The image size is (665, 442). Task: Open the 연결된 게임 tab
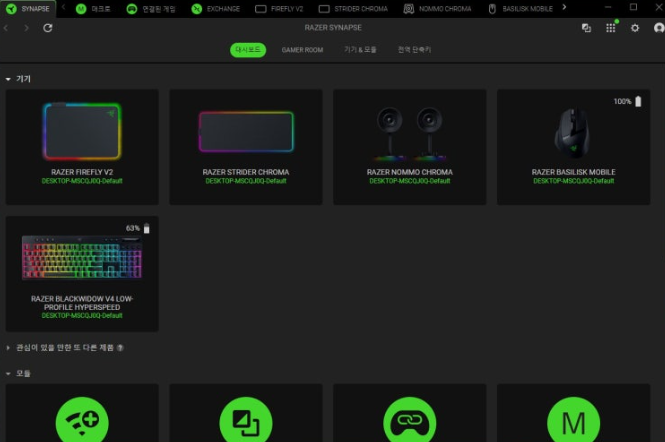pyautogui.click(x=151, y=8)
